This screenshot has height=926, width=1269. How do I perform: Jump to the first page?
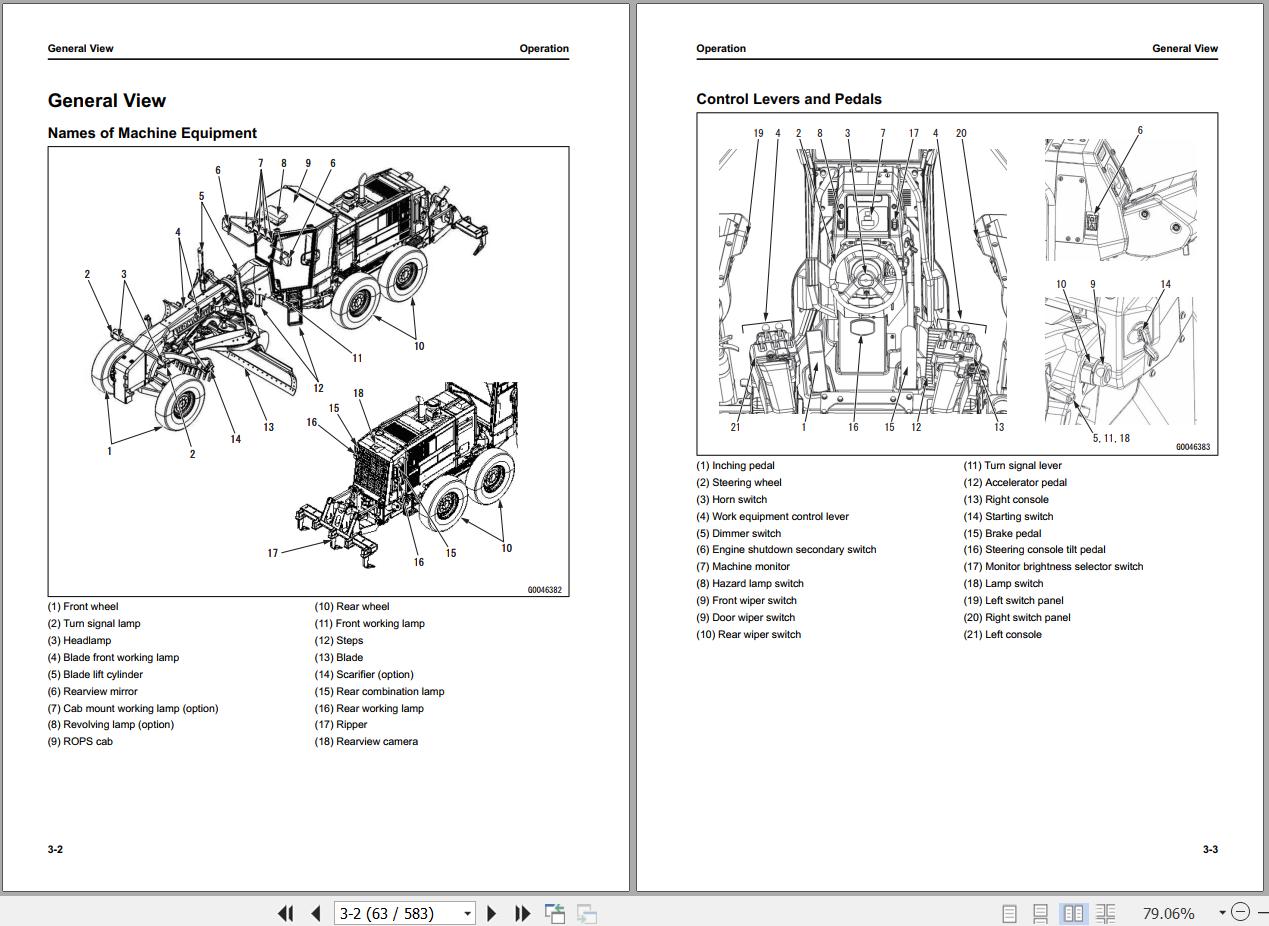tap(285, 913)
